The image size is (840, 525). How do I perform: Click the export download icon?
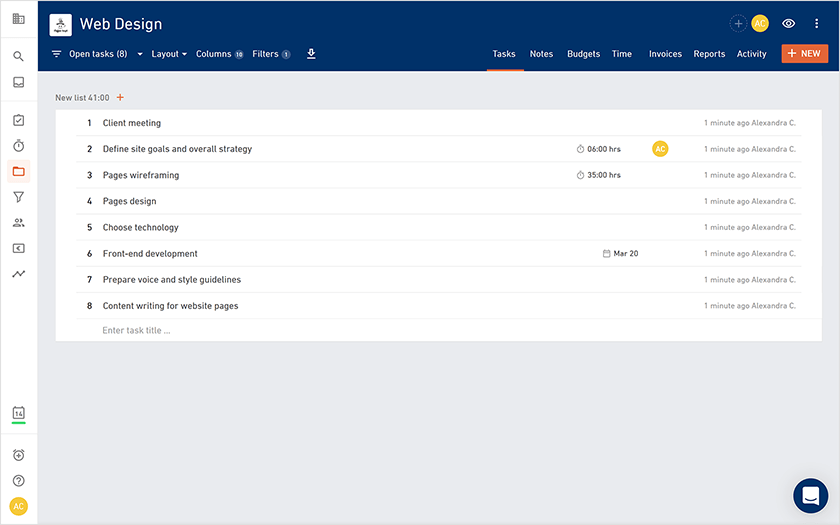coord(311,54)
